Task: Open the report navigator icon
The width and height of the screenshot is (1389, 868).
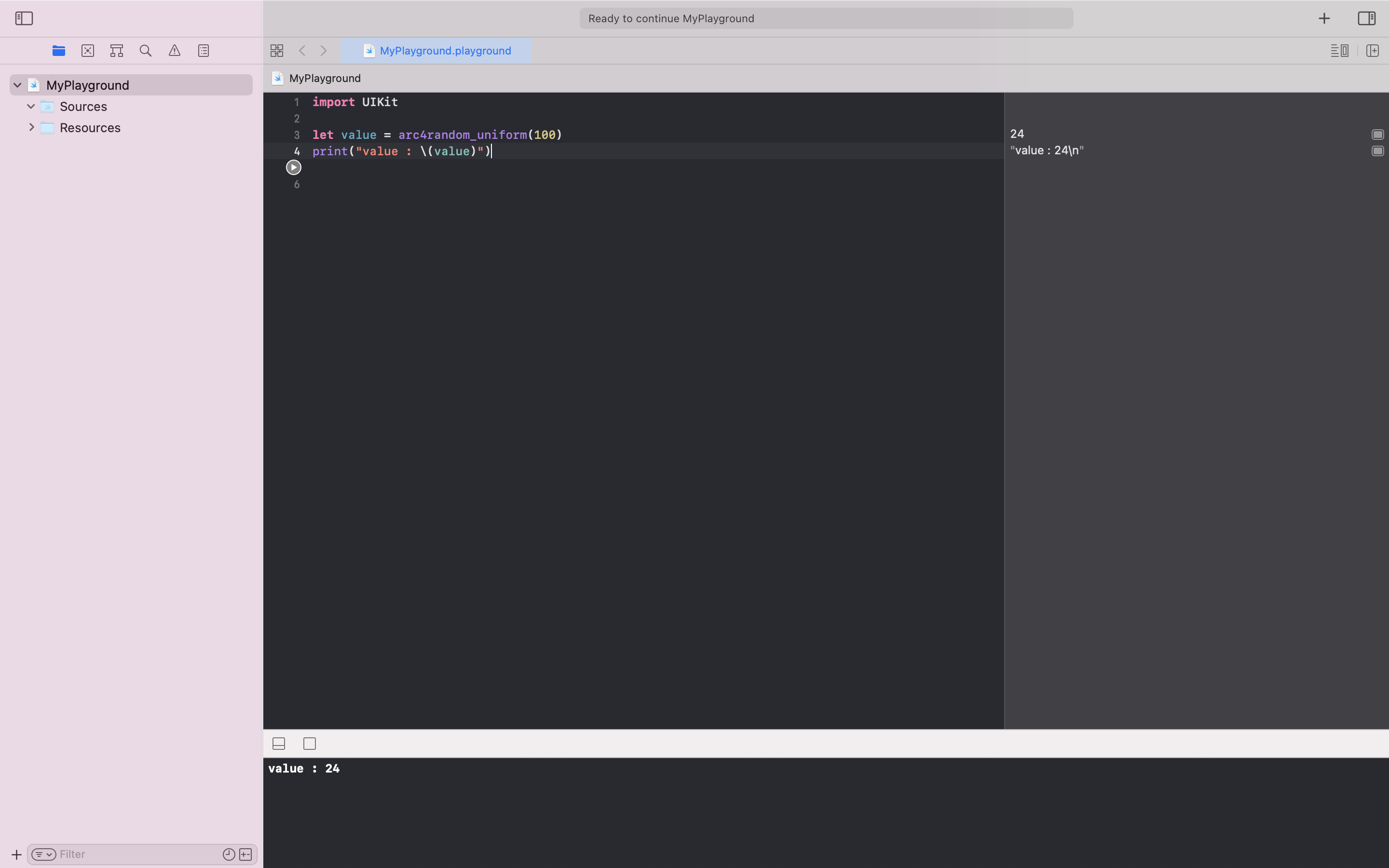Action: tap(204, 51)
